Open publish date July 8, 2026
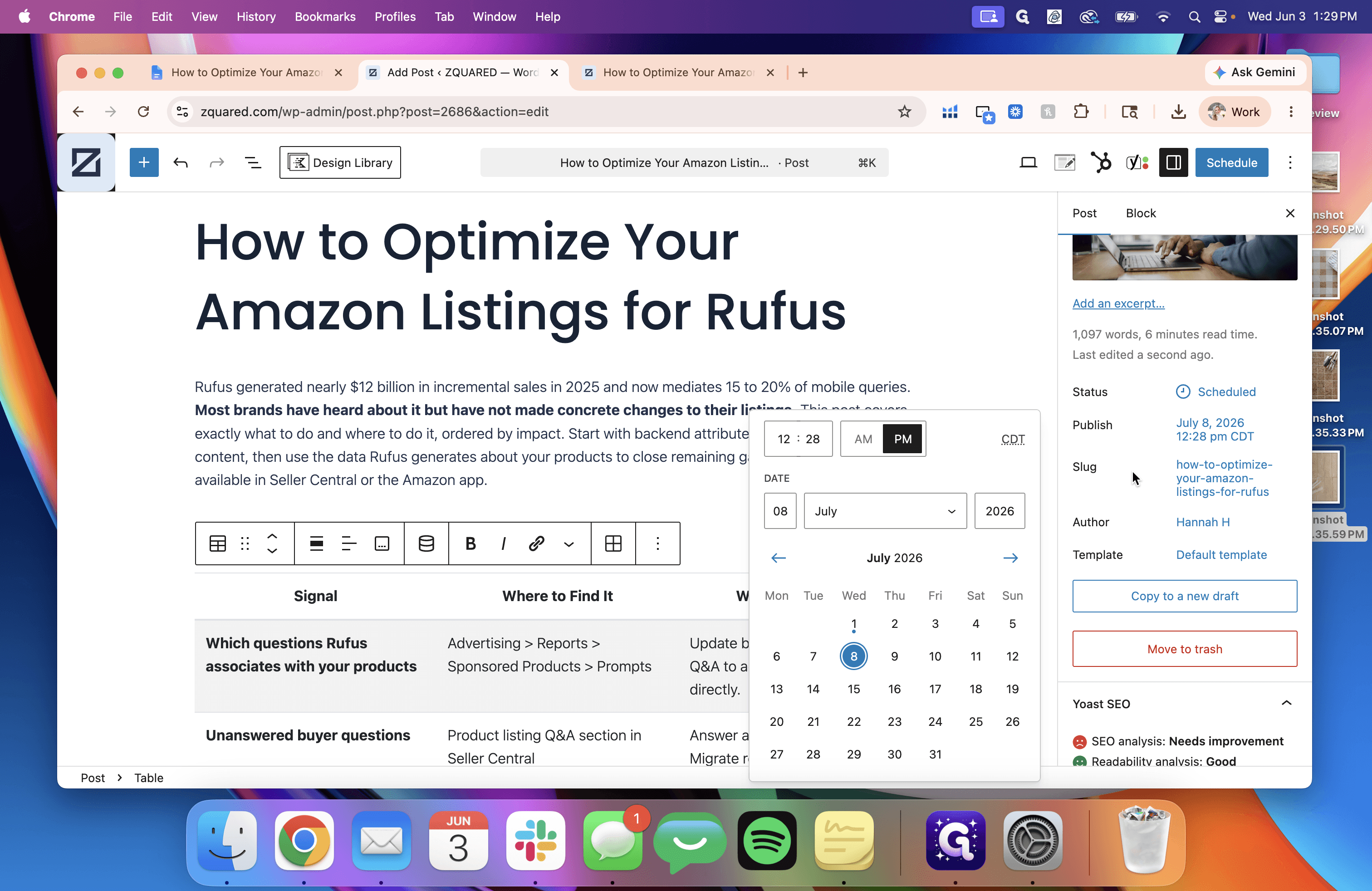The width and height of the screenshot is (1372, 891). (1215, 429)
